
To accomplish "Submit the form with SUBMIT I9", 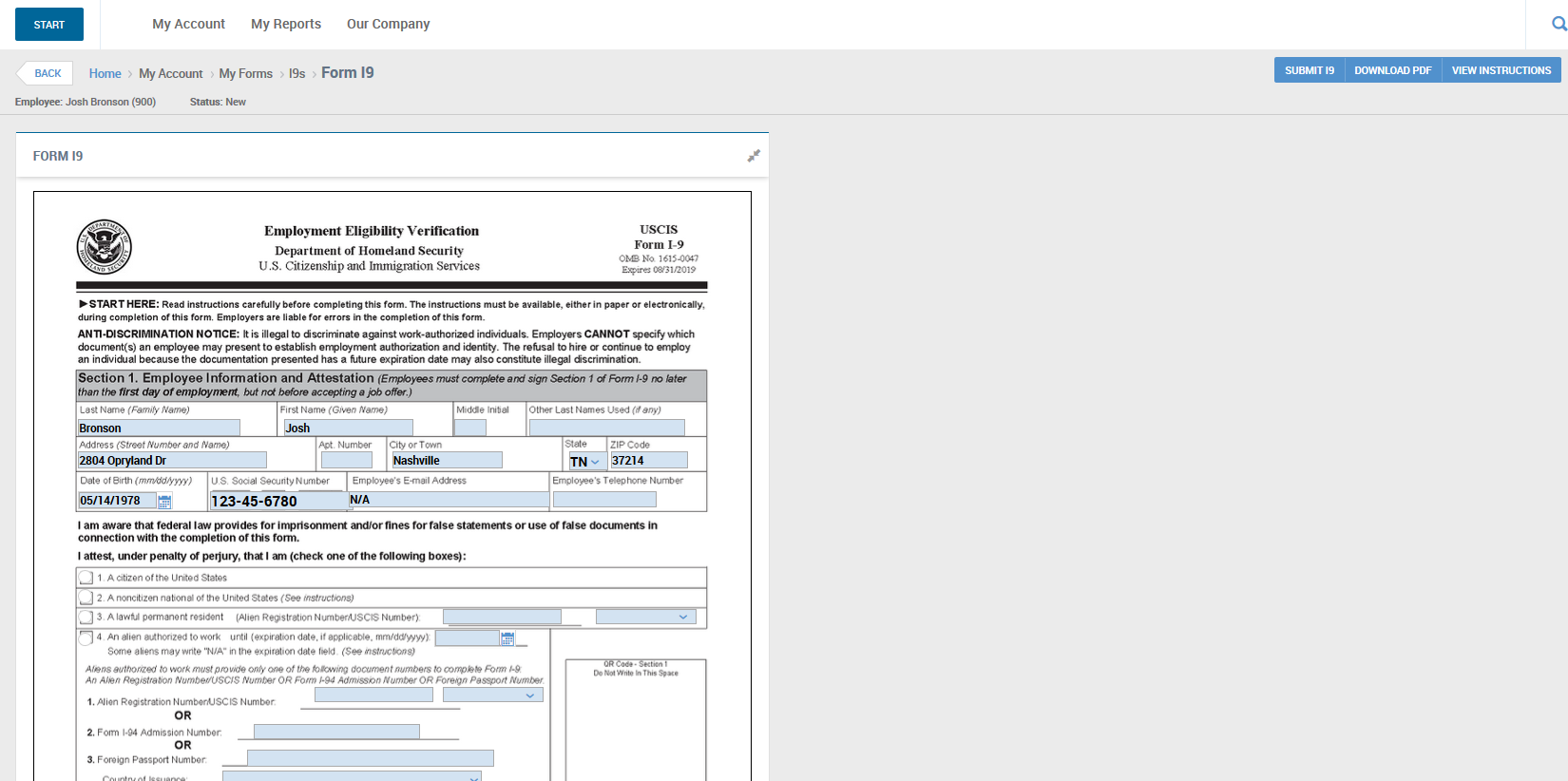I will pyautogui.click(x=1310, y=70).
